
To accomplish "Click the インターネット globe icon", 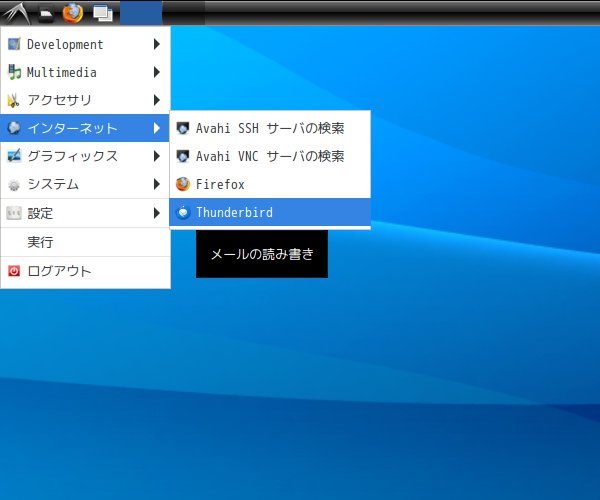I will tap(14, 128).
